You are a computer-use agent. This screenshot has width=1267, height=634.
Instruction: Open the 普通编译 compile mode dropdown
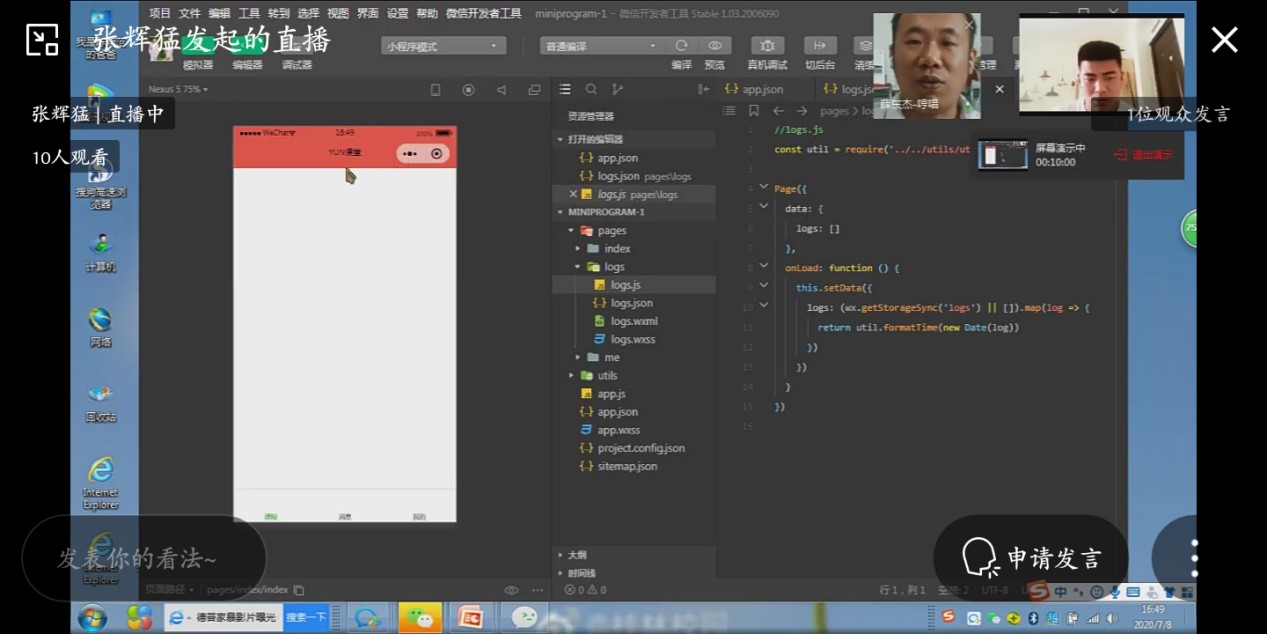[x=601, y=46]
